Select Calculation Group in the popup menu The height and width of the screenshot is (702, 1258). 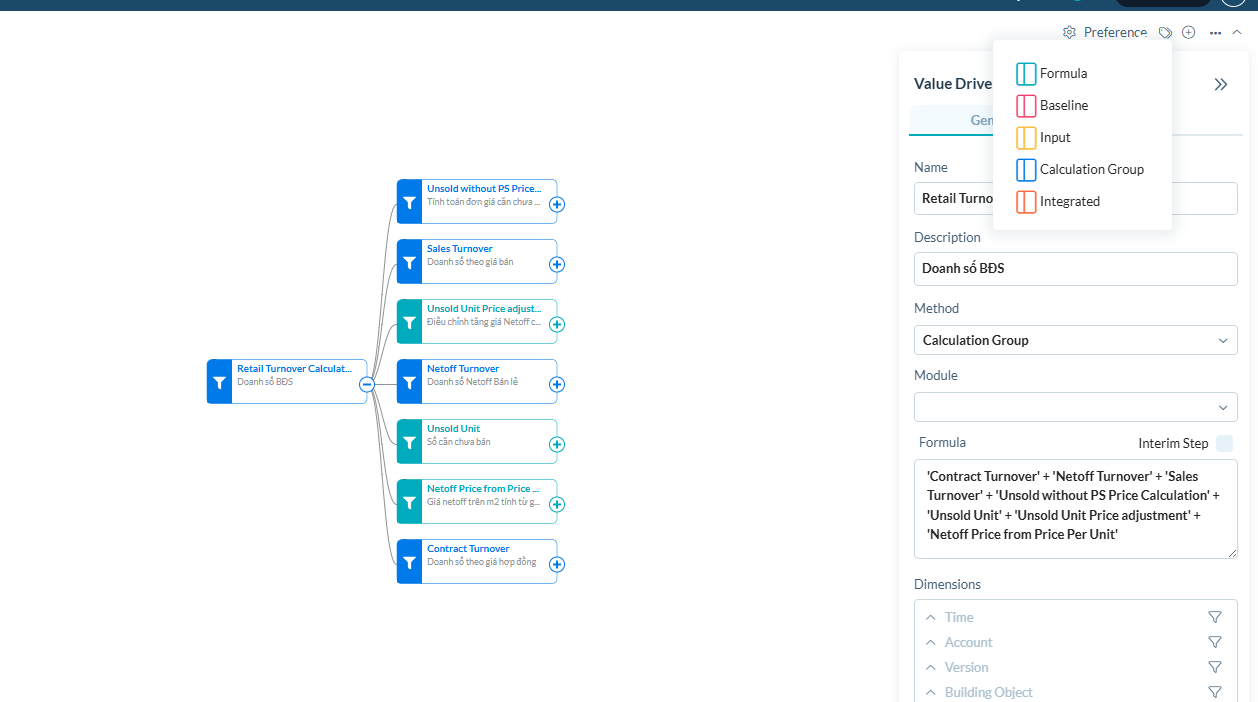[x=1089, y=169]
